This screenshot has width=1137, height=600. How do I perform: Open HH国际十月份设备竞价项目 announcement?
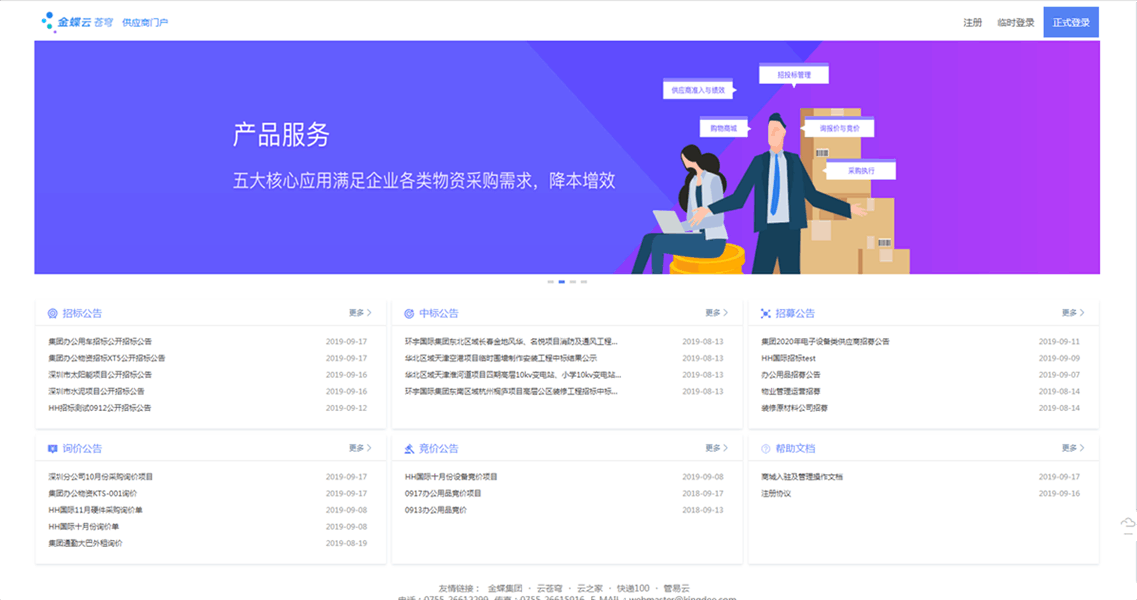click(x=451, y=477)
